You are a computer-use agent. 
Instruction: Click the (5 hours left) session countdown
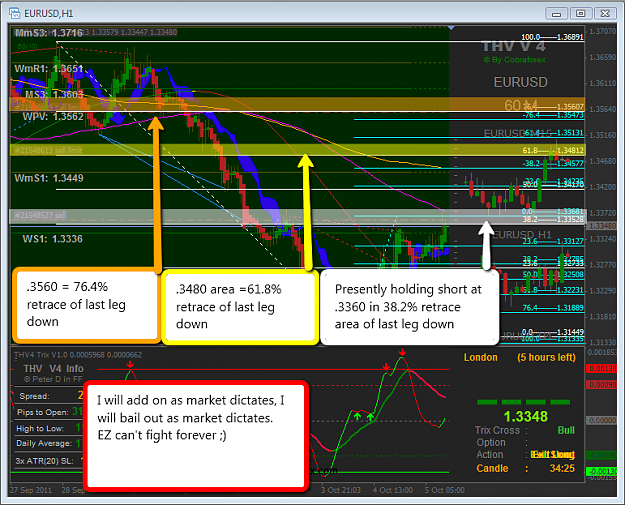tap(546, 358)
